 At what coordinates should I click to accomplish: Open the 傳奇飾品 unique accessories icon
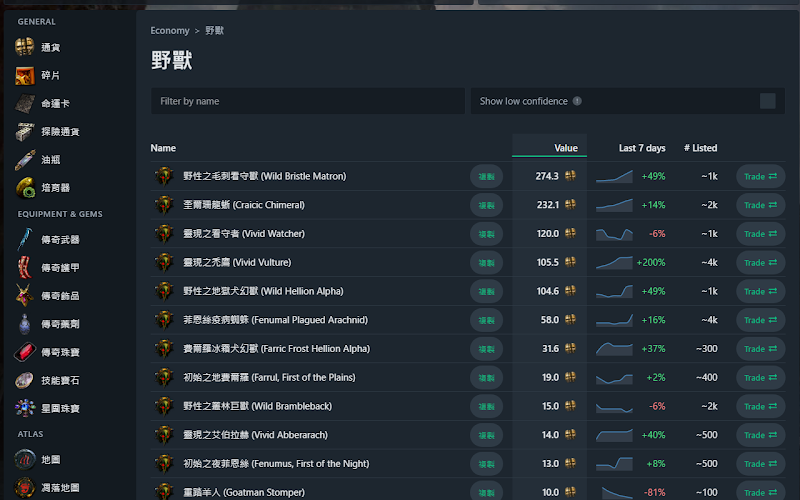pyautogui.click(x=24, y=295)
